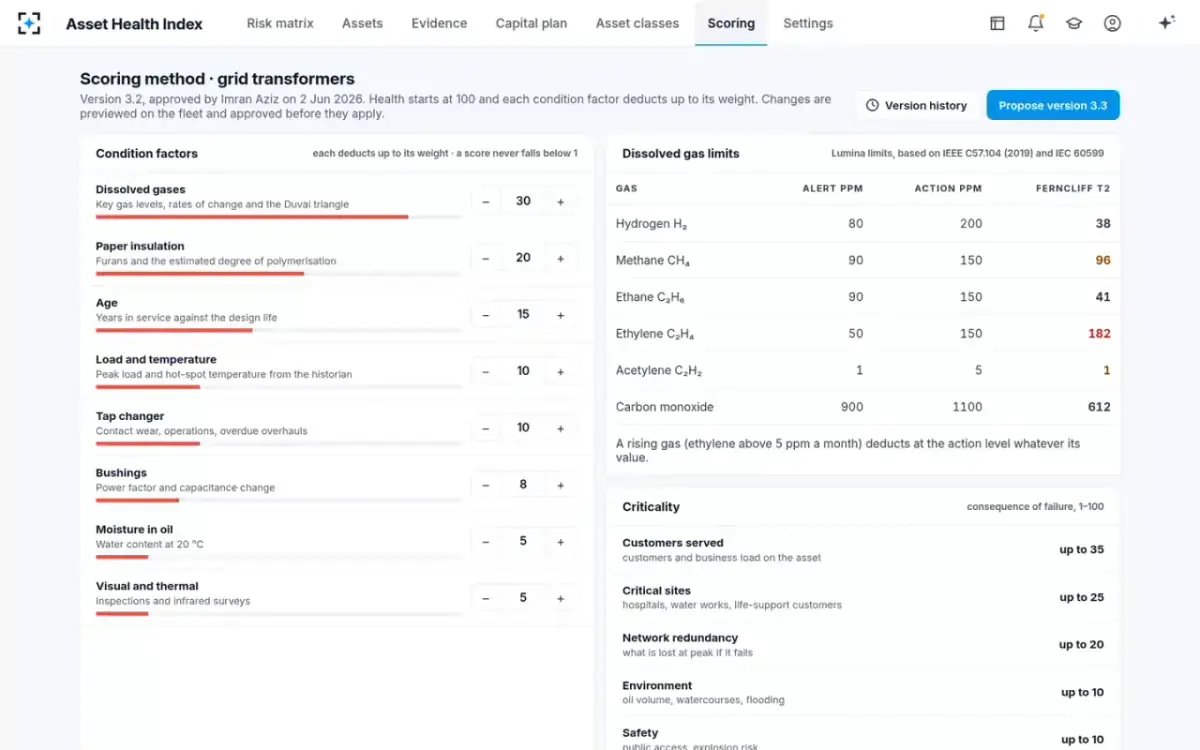
Task: Click the FERNCLIFF T2 column header
Action: pyautogui.click(x=1072, y=188)
